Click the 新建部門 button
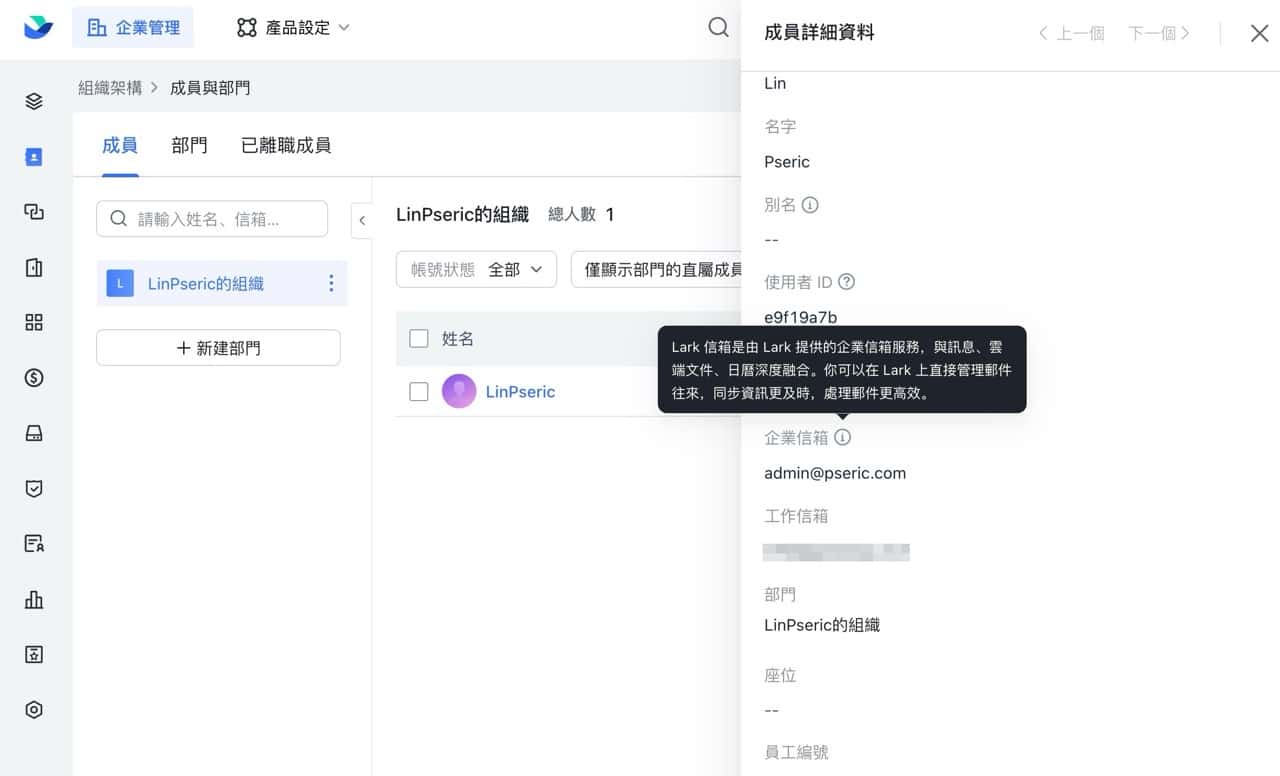Viewport: 1280px width, 776px height. [218, 348]
